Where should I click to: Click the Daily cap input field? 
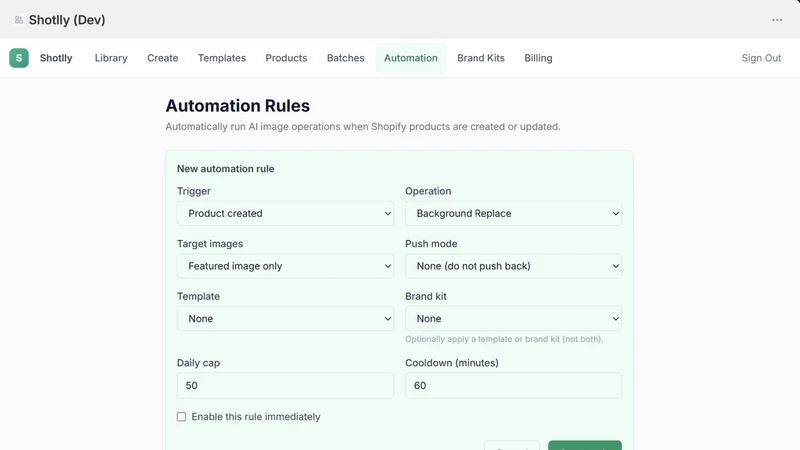[x=285, y=385]
